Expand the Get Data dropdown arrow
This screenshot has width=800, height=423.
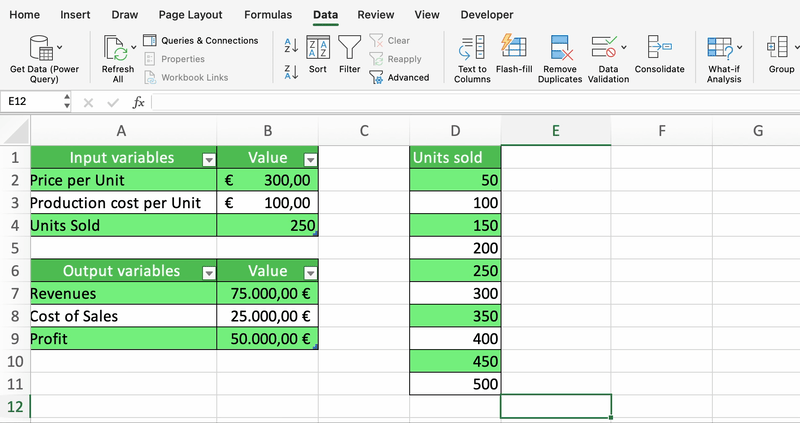tap(60, 47)
